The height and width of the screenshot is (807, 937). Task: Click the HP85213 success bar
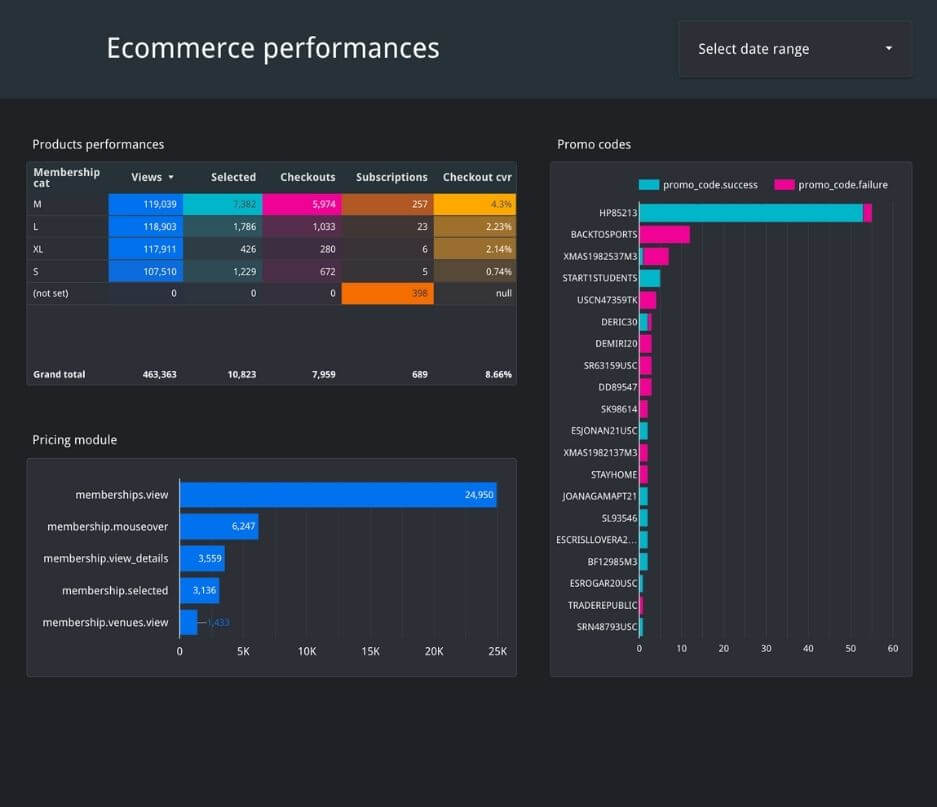point(751,213)
